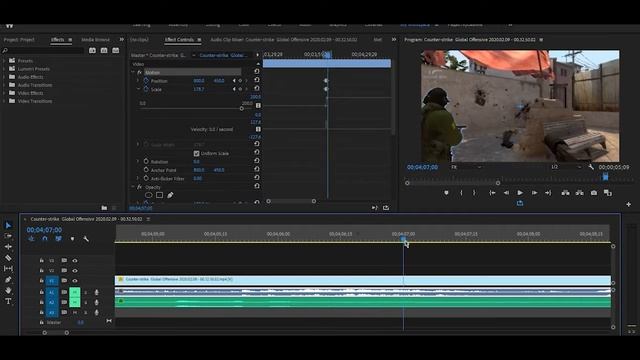Screen dimensions: 640x360
Task: Create an ellipse opacity mask
Action: (149, 195)
